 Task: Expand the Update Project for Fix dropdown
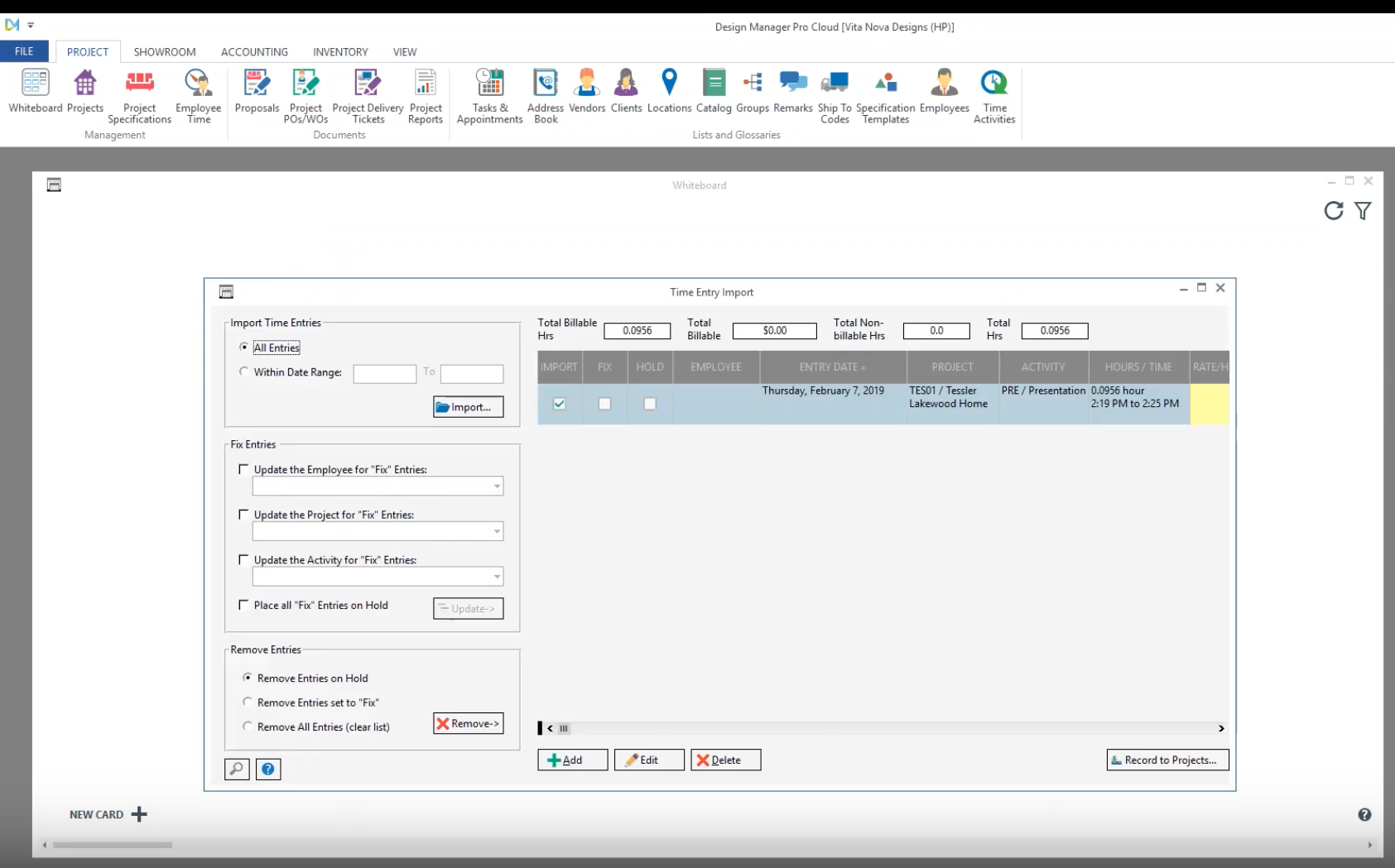click(497, 532)
